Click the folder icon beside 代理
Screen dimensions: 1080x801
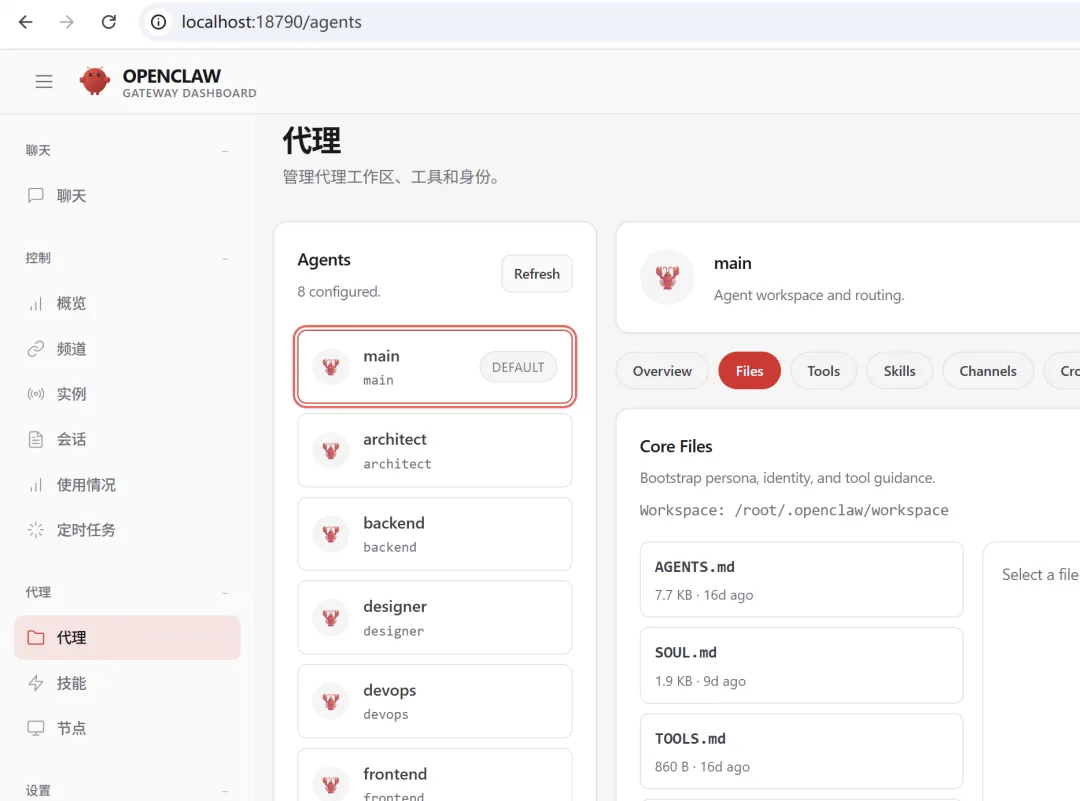pos(36,638)
